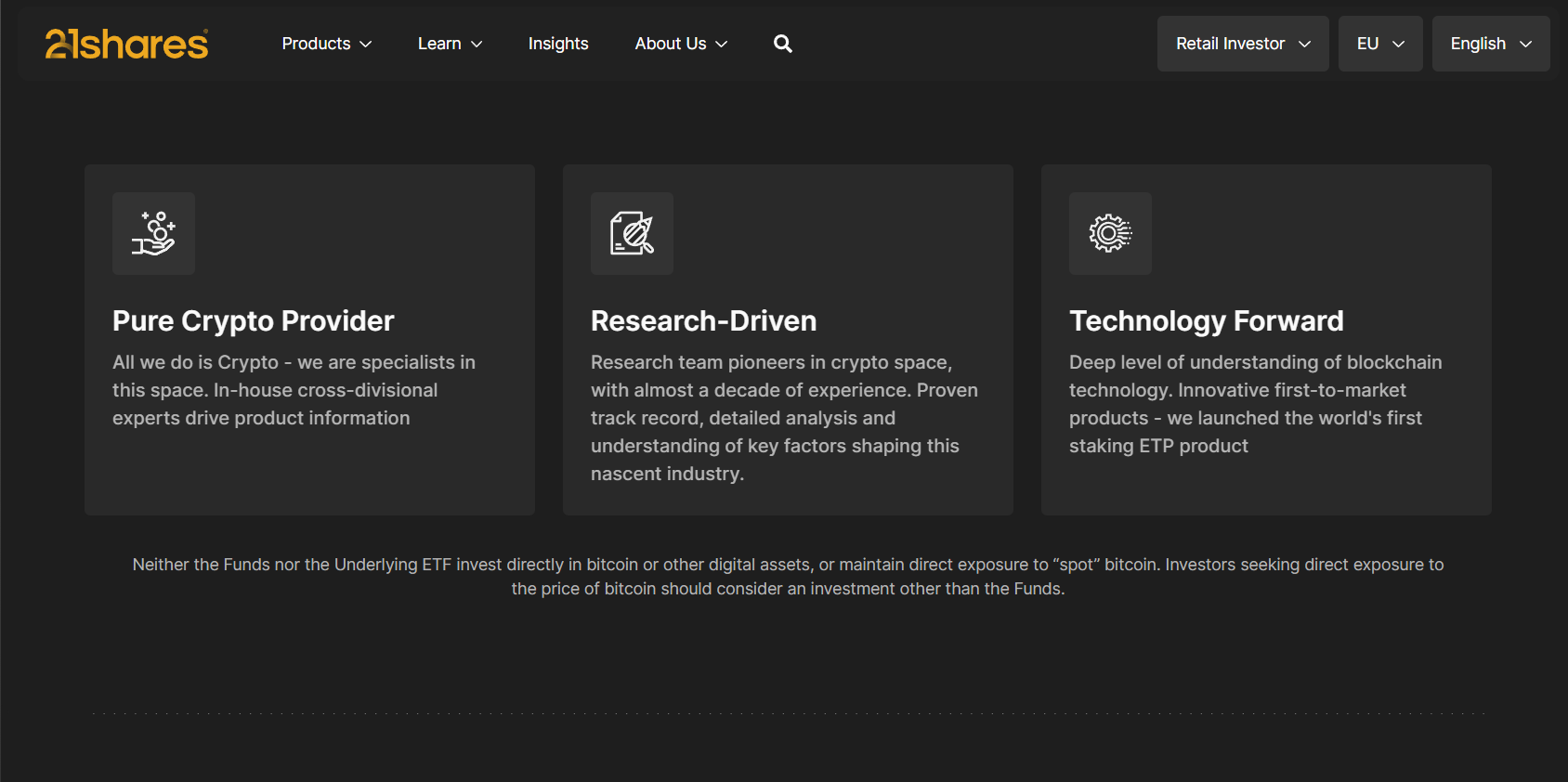Viewport: 1568px width, 782px height.
Task: Click the Research-Driven description paragraph
Action: pos(784,418)
